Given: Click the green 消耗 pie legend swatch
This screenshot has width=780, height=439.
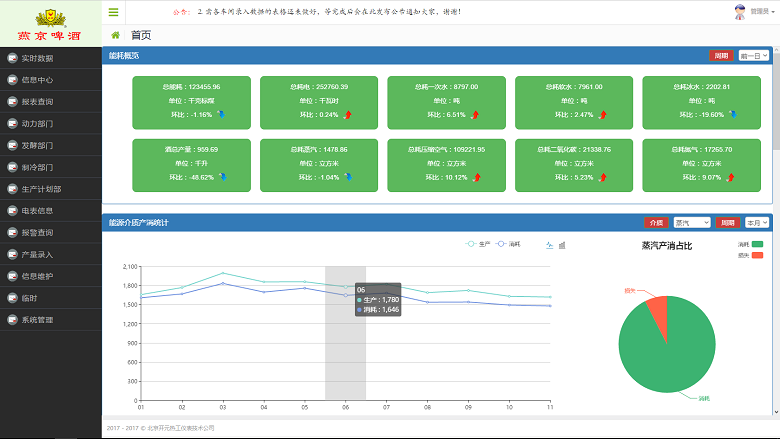Looking at the screenshot, I should point(757,244).
